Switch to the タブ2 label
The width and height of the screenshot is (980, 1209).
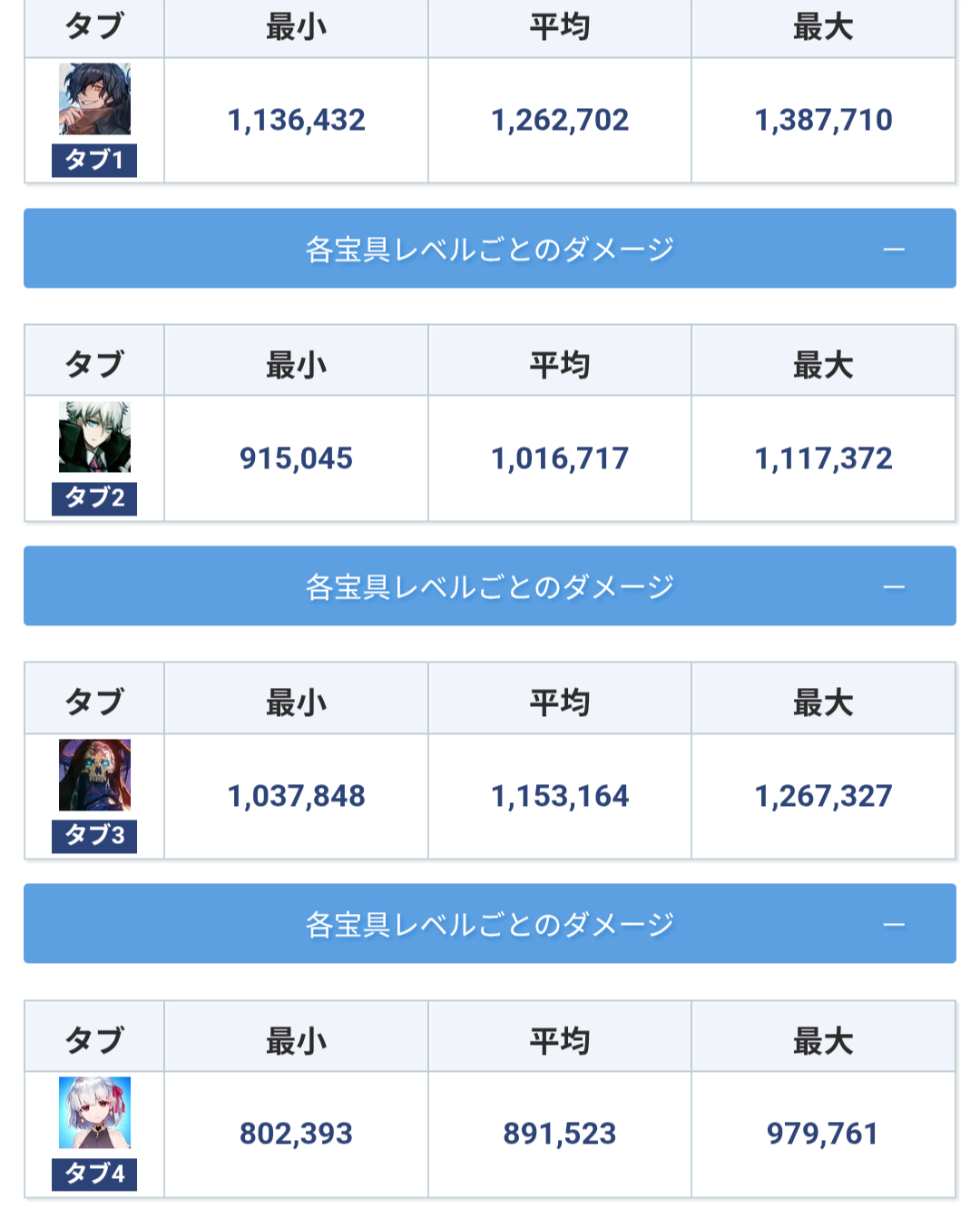tap(94, 498)
